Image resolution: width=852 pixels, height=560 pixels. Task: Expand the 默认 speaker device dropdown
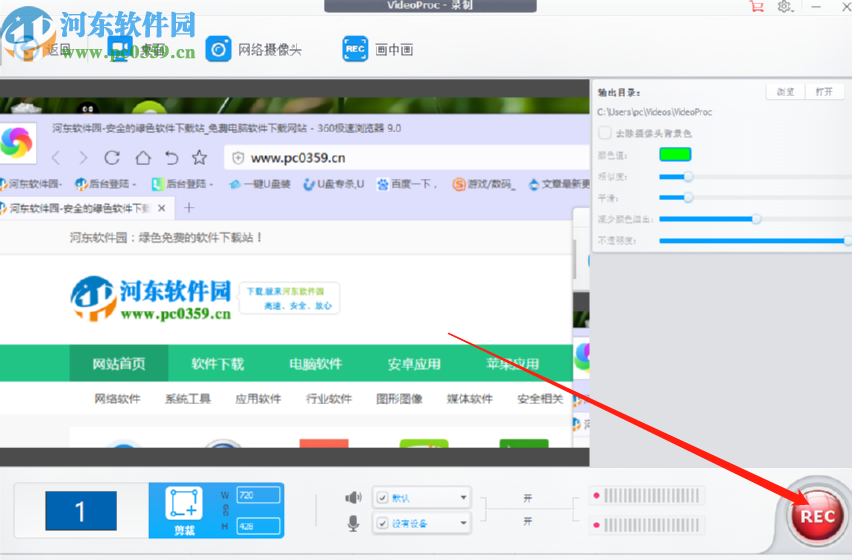point(463,498)
